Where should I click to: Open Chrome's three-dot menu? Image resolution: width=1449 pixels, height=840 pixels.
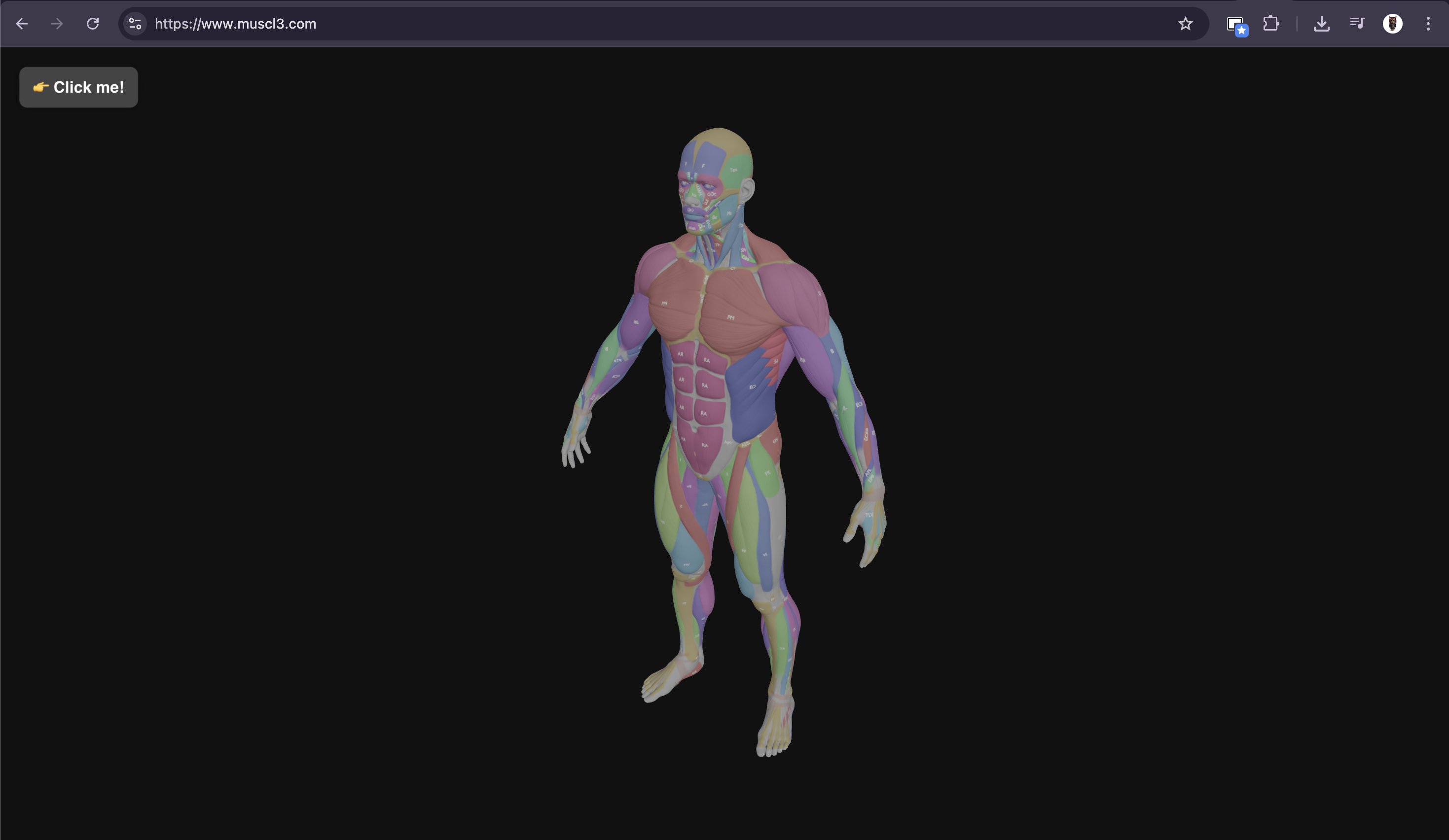click(1428, 24)
